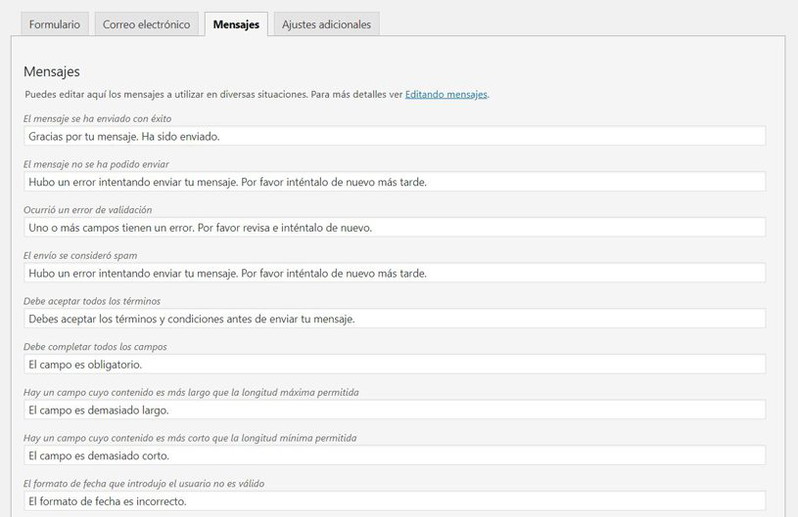Click the label 'El formato de fecha que introdujo el usuario no es válido'

tap(144, 483)
